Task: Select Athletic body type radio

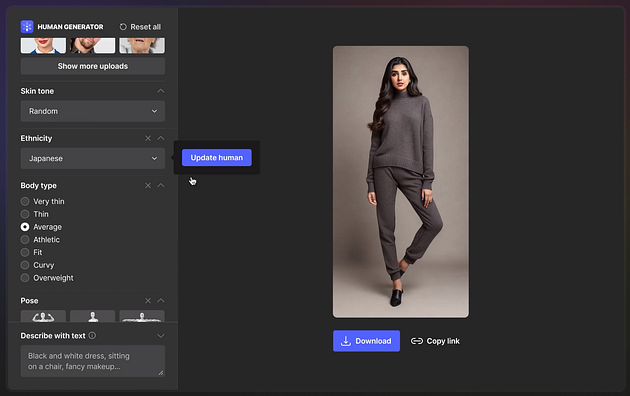Action: point(25,240)
